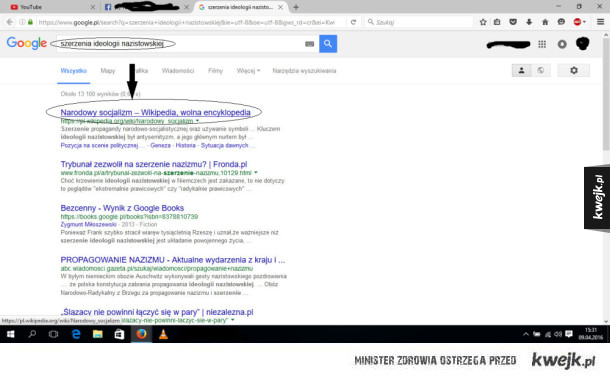Click the site identity padlock icon
Viewport: 610px width, 379px height.
coord(30,22)
